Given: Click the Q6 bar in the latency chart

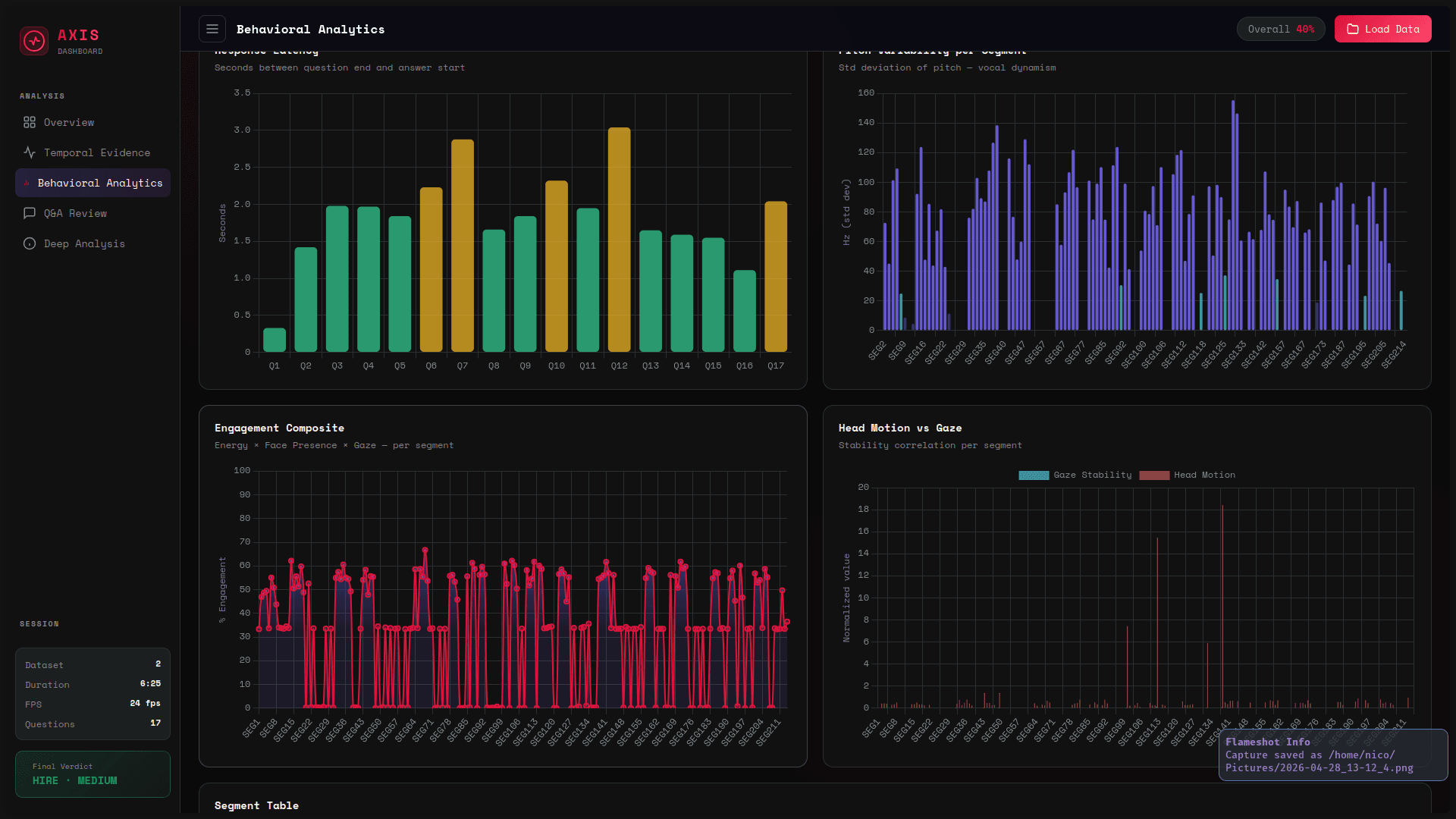Looking at the screenshot, I should [431, 269].
